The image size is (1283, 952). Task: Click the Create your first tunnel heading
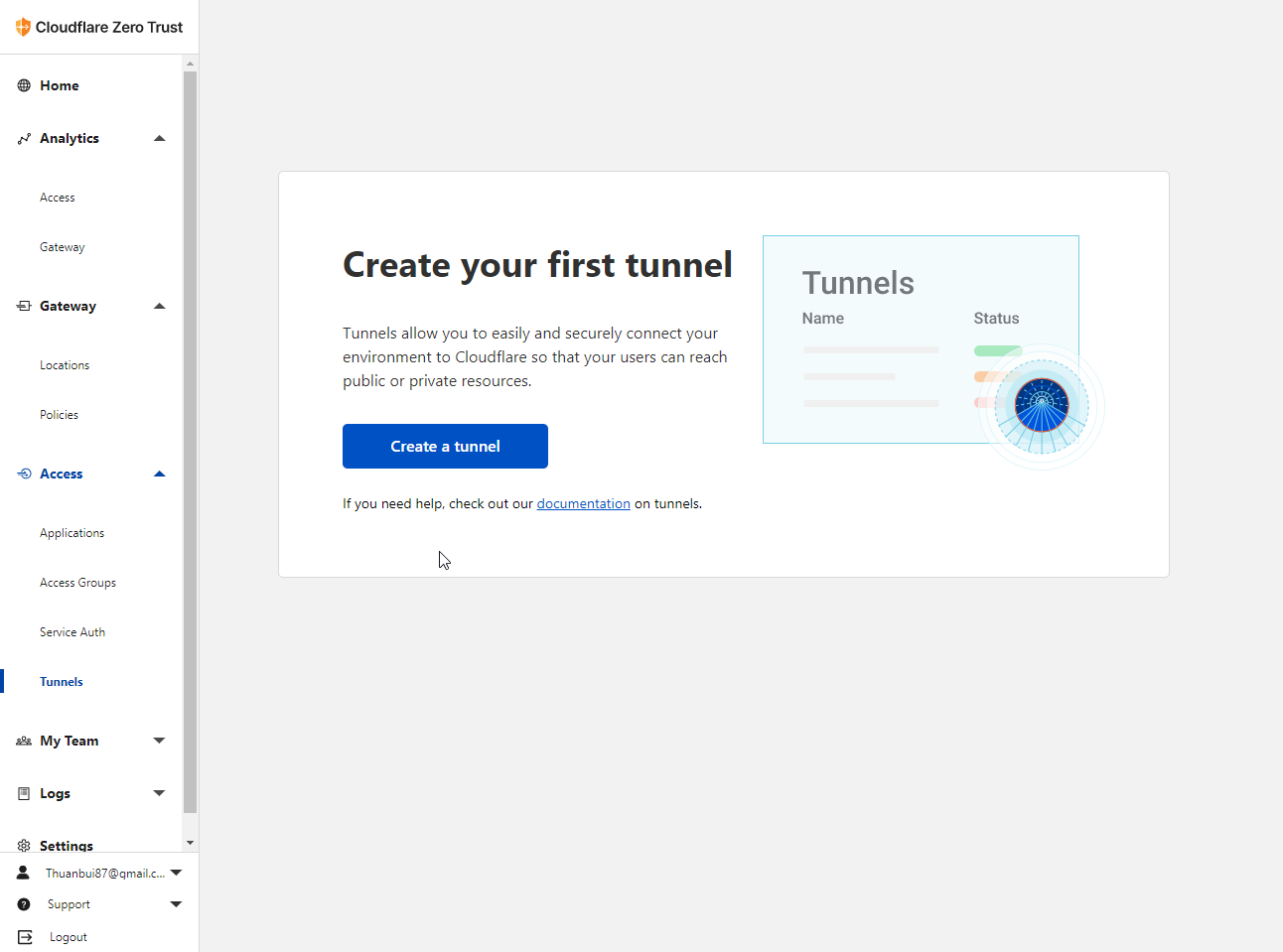coord(537,265)
